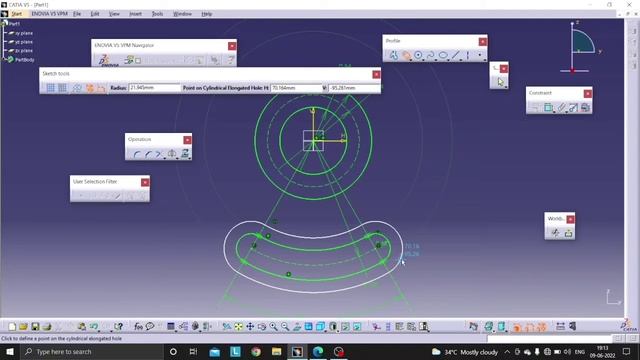This screenshot has height=360, width=640.
Task: Click the Edit Multi-Constraint icon
Action: [585, 107]
